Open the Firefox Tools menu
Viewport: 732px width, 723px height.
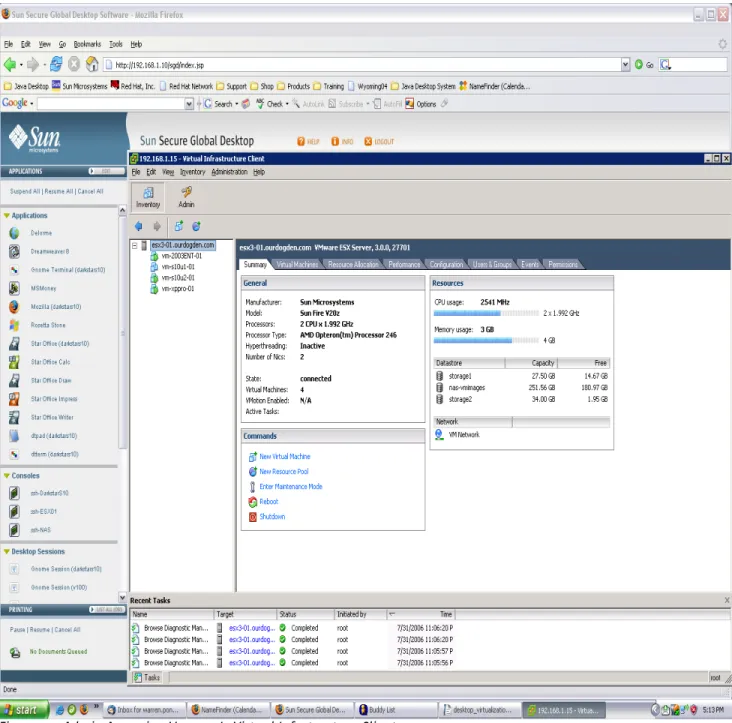[x=116, y=44]
